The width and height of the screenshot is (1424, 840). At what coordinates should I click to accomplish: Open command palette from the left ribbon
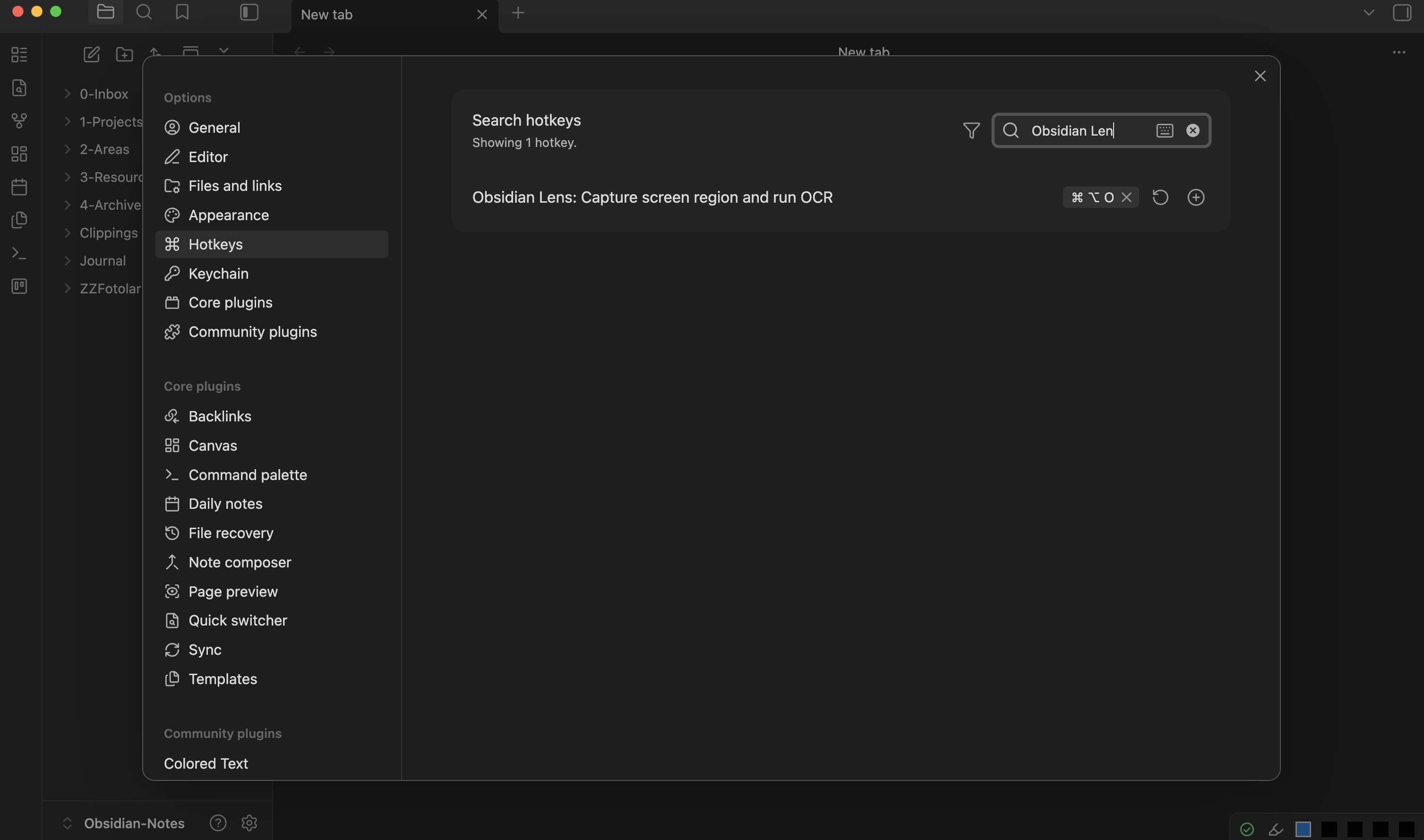[19, 253]
